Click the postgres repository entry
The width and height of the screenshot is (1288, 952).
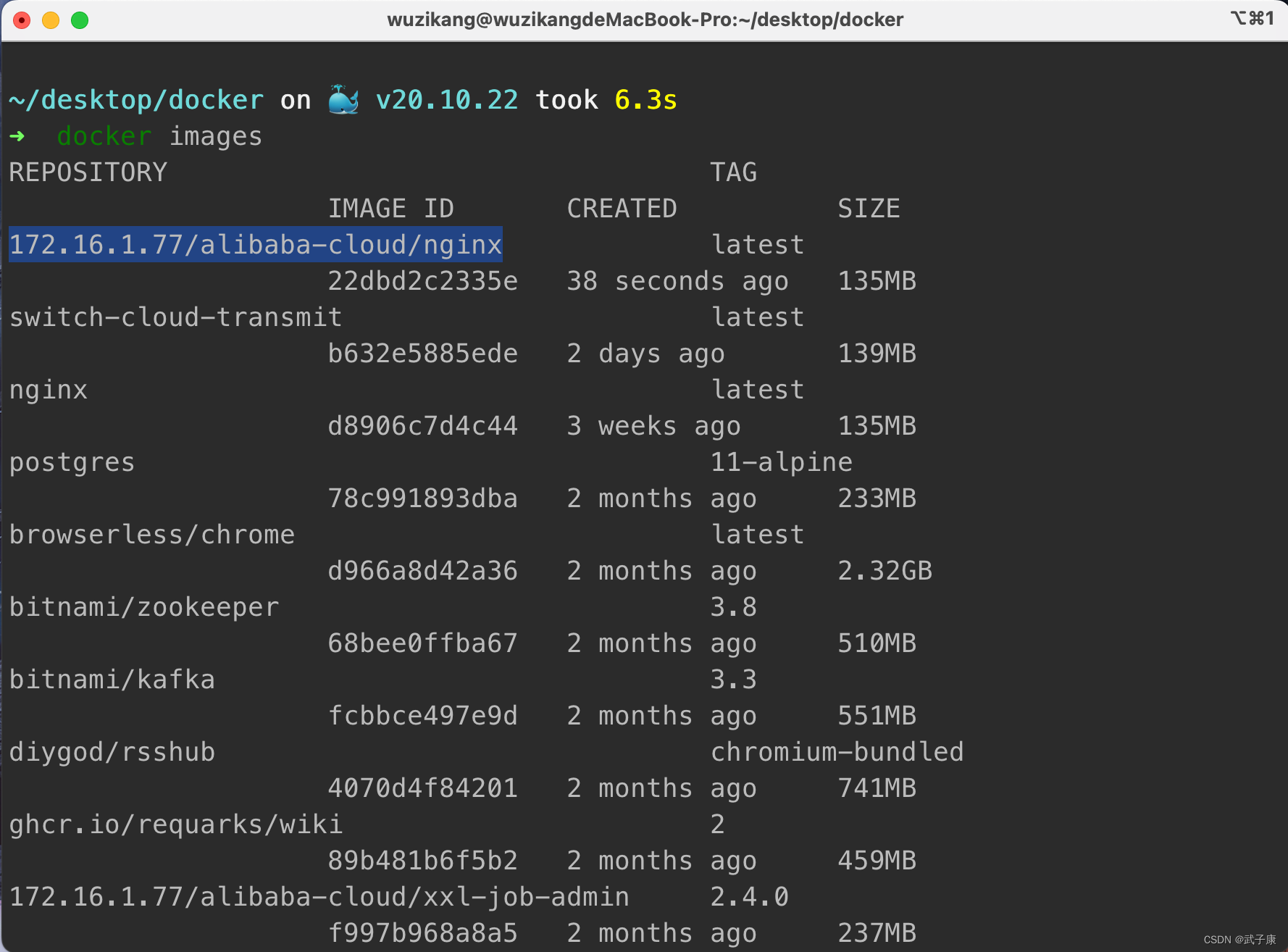(x=71, y=462)
